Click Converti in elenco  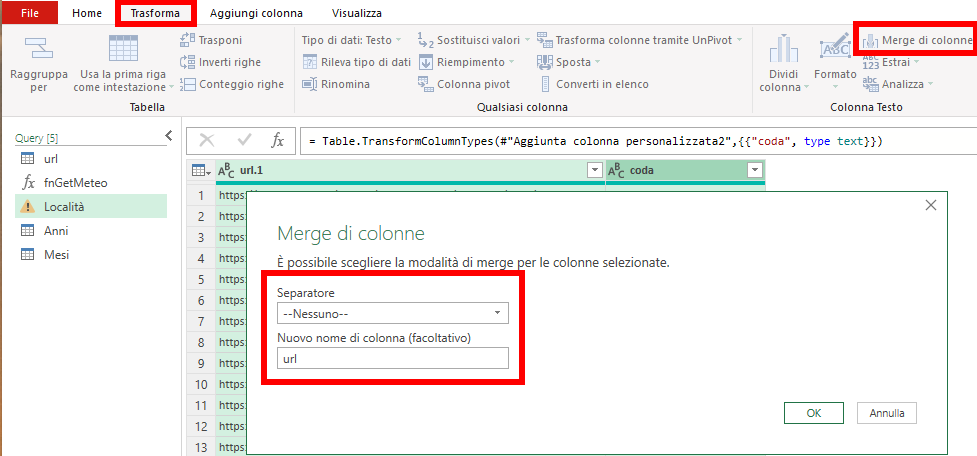coord(593,83)
